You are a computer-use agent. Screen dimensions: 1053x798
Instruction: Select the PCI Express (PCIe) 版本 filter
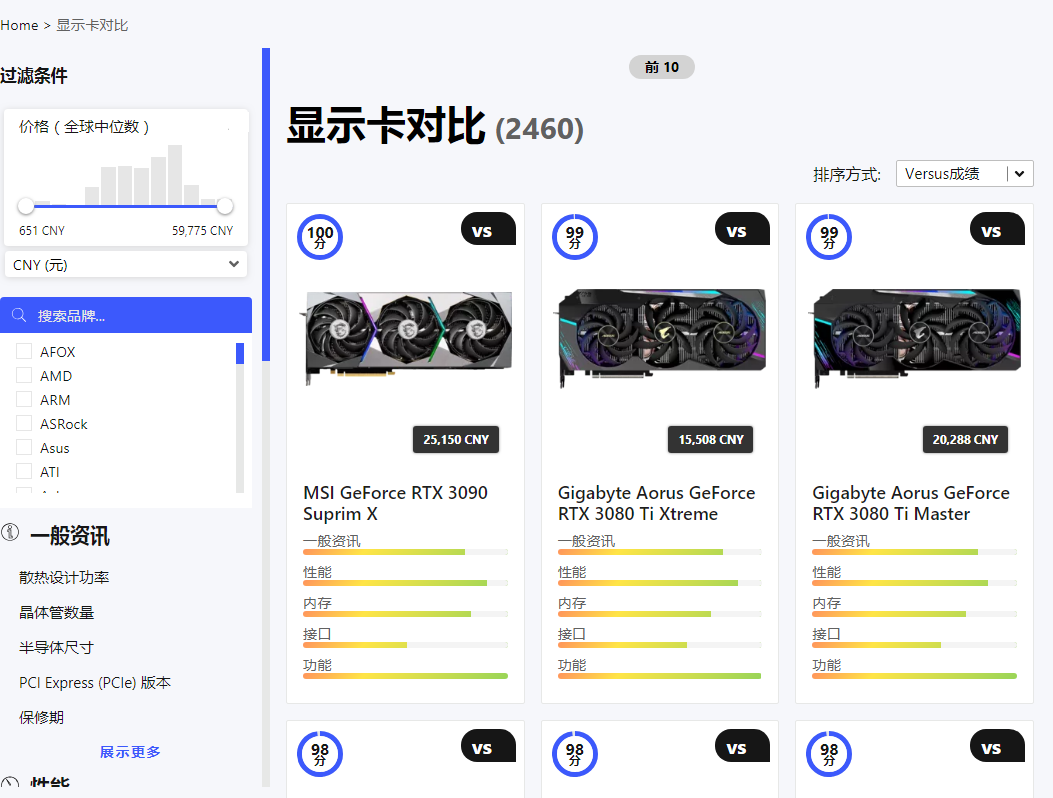click(95, 682)
